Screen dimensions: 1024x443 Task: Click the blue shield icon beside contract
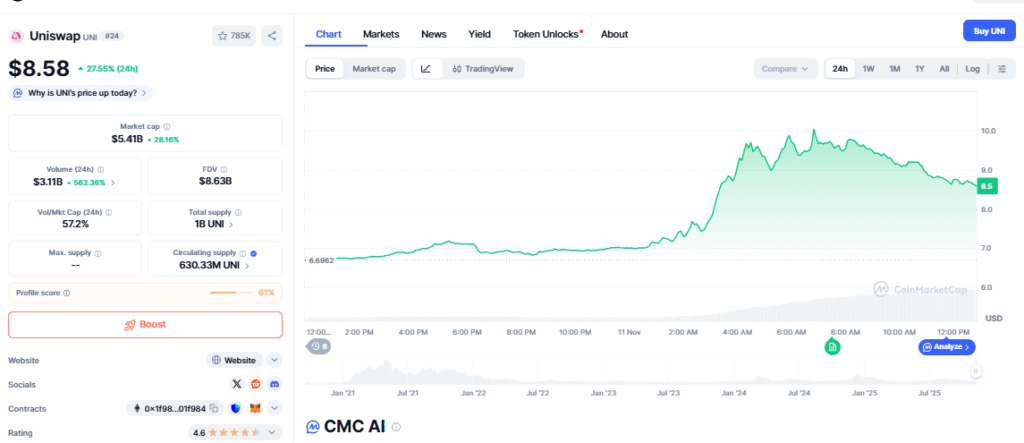pos(235,408)
